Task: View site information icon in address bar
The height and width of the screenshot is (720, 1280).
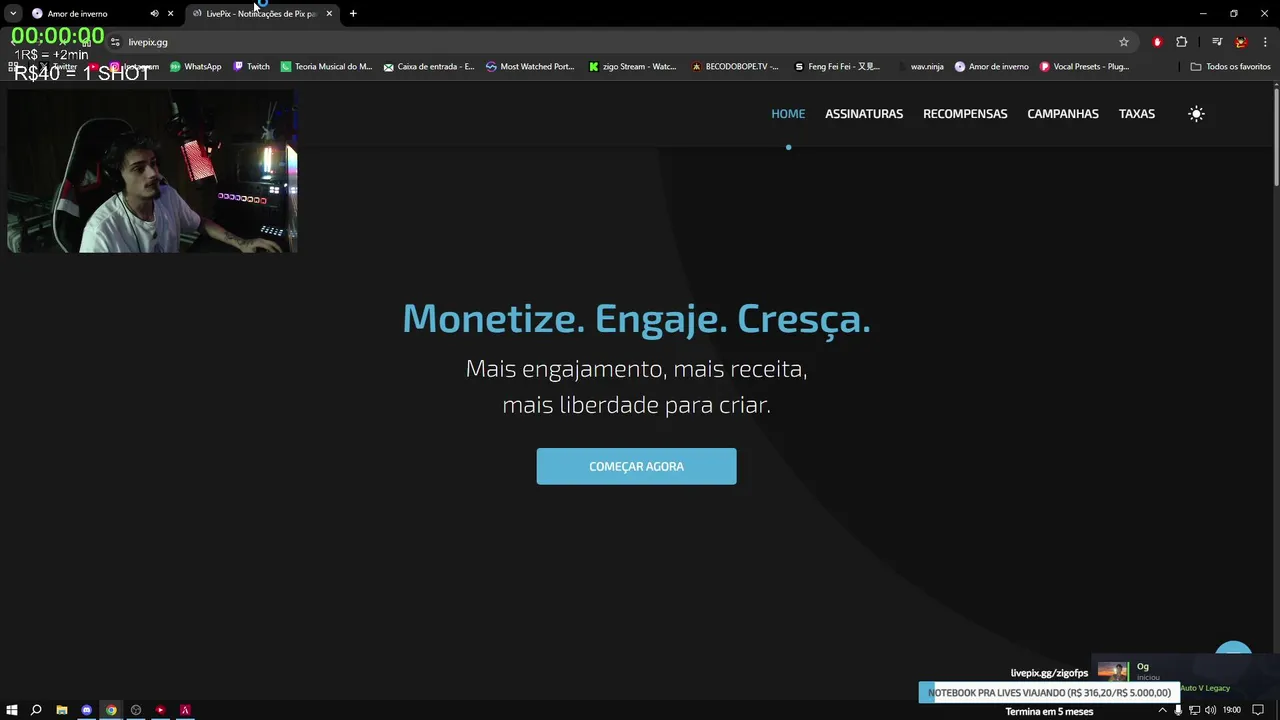Action: point(115,42)
